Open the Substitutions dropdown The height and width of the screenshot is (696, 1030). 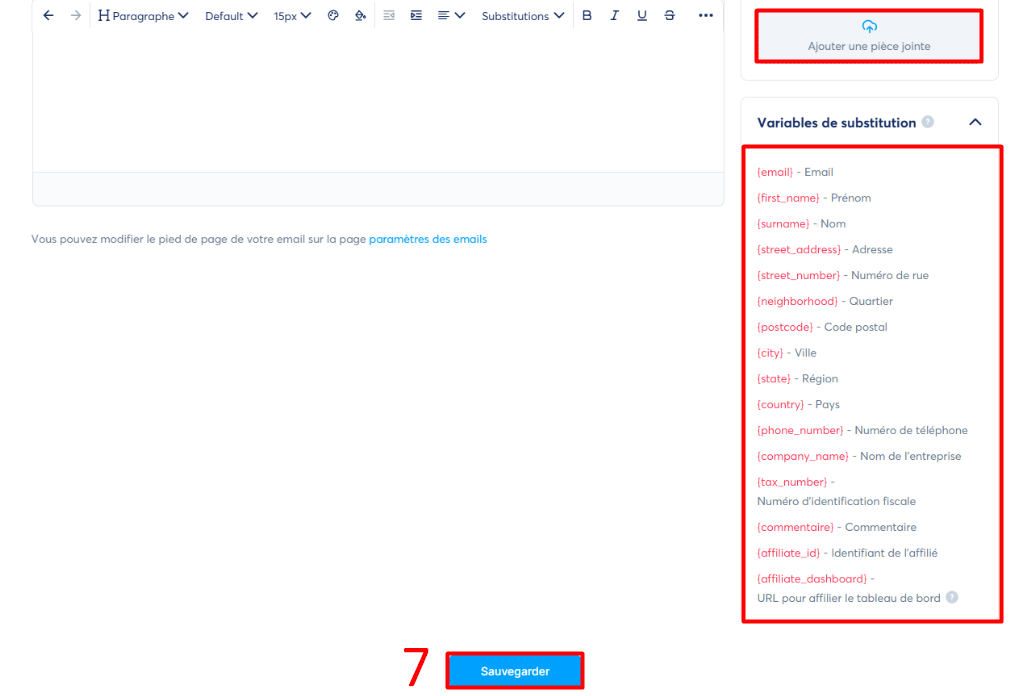(x=523, y=16)
